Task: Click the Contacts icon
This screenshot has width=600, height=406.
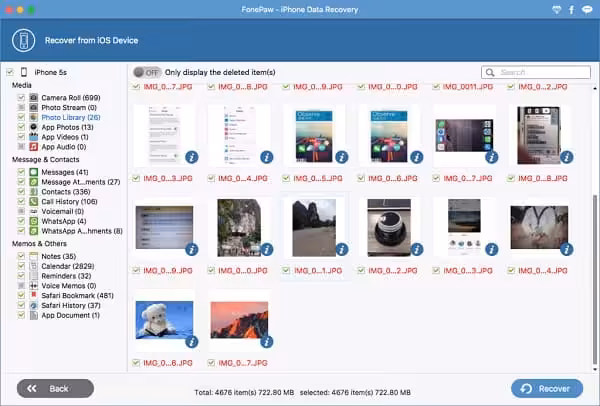Action: tap(34, 192)
